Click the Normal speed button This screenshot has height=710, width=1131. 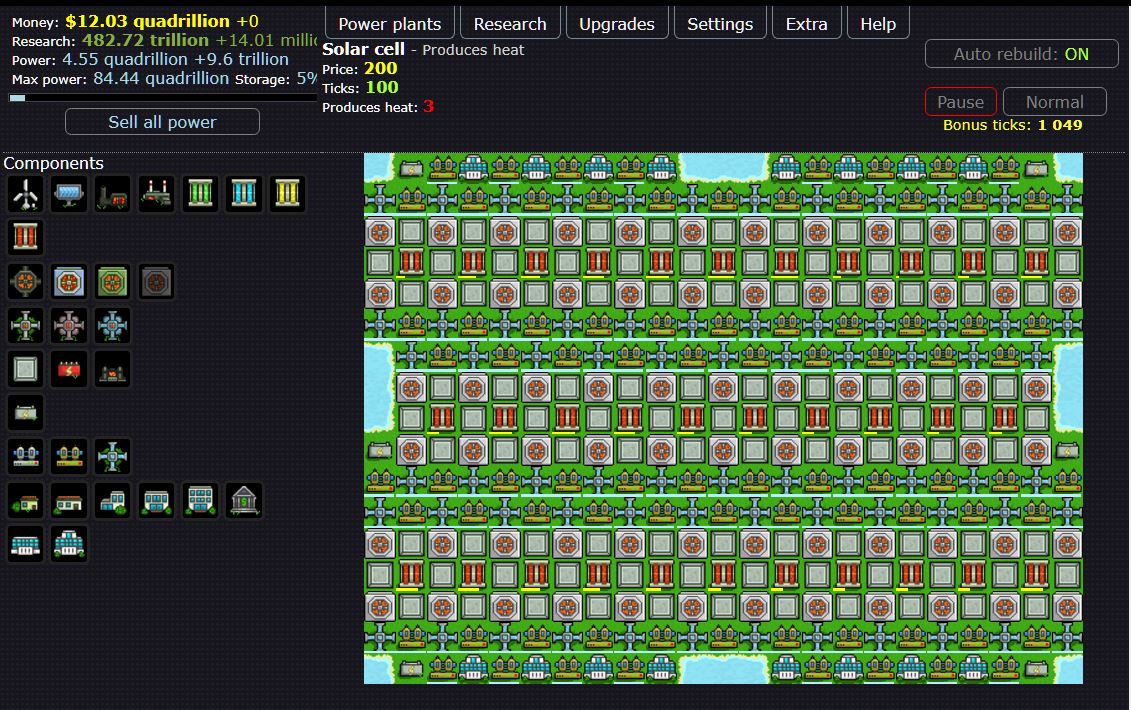1055,102
